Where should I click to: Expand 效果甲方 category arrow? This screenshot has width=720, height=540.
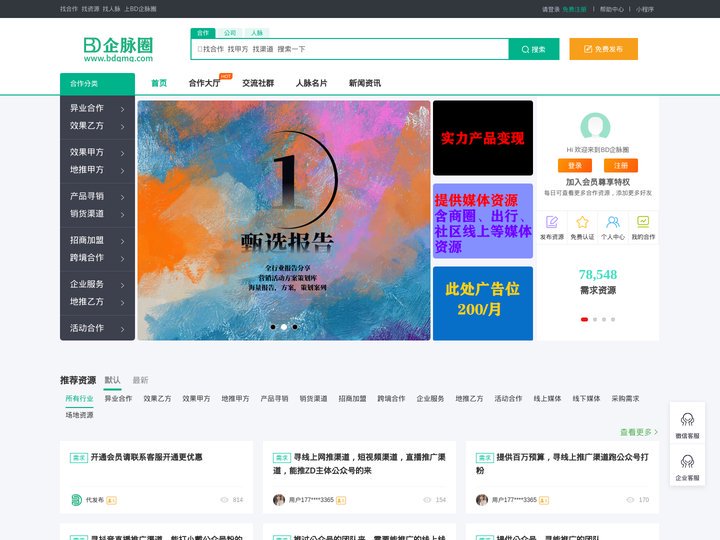123,153
